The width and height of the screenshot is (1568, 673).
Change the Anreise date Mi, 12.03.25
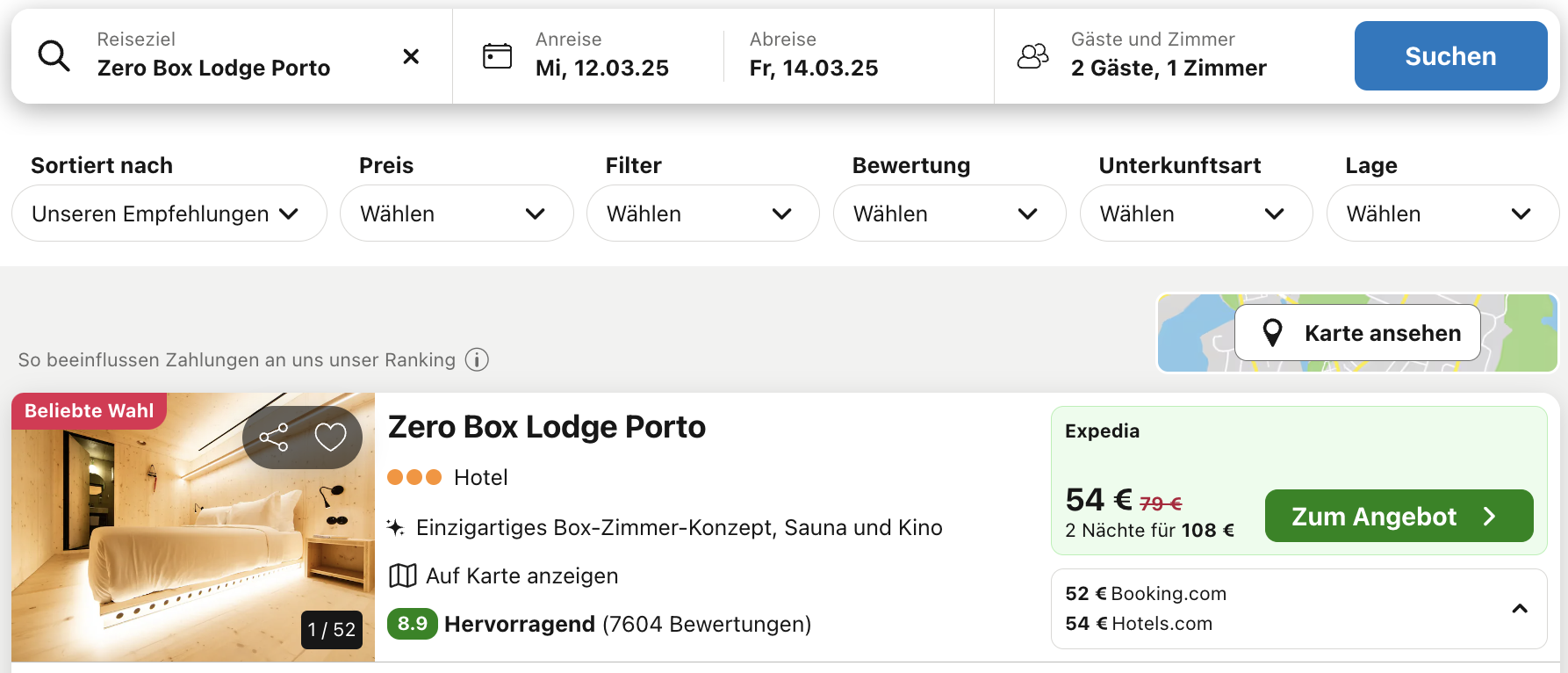pos(602,56)
